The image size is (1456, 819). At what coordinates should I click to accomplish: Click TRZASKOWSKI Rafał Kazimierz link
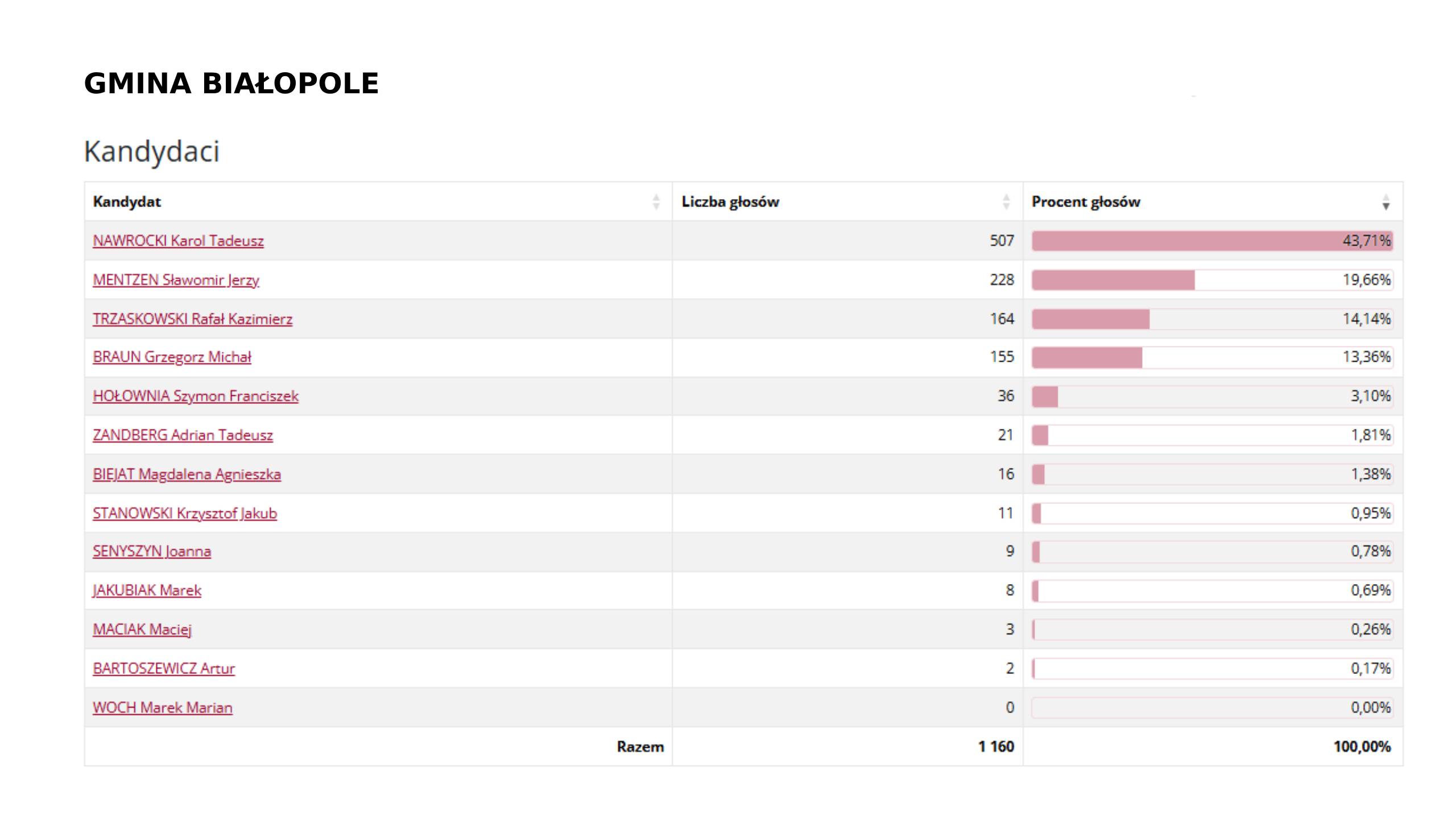click(192, 319)
